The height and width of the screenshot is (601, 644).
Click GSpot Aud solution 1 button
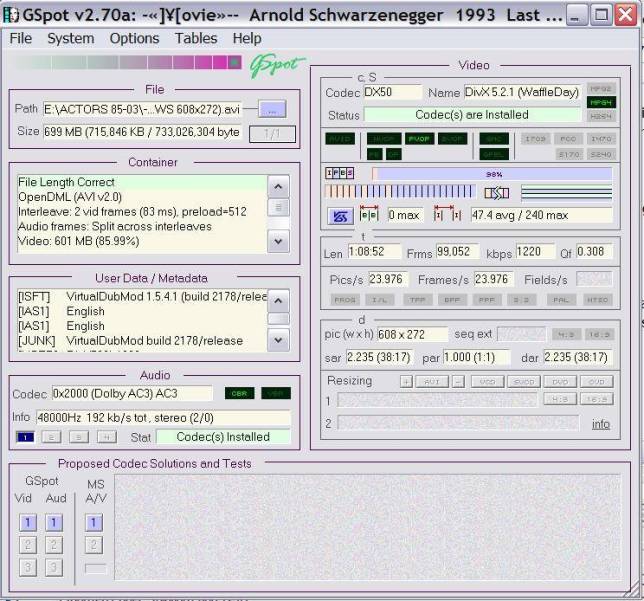(x=54, y=523)
